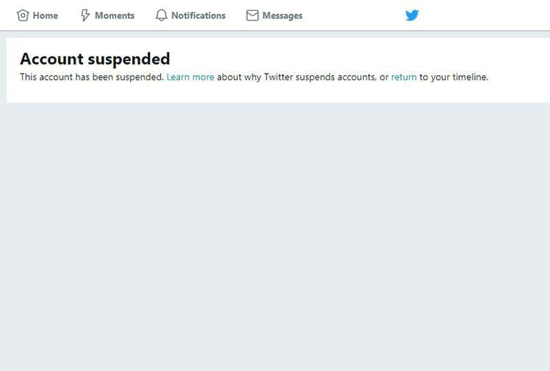This screenshot has height=371, width=550.
Task: Click the words "to your timeline."
Action: click(x=454, y=77)
